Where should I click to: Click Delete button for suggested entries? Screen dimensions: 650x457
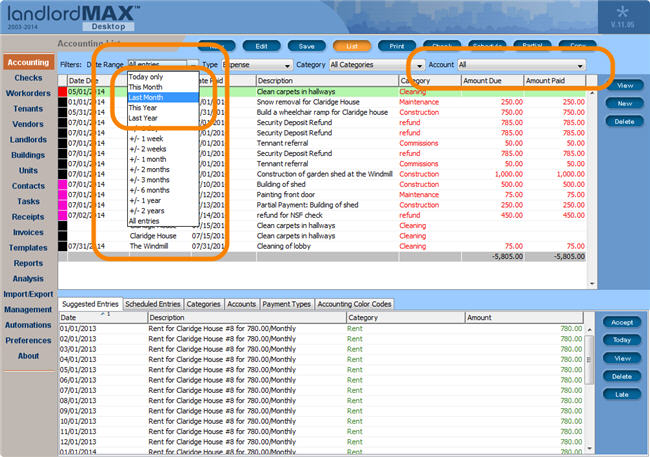click(622, 377)
